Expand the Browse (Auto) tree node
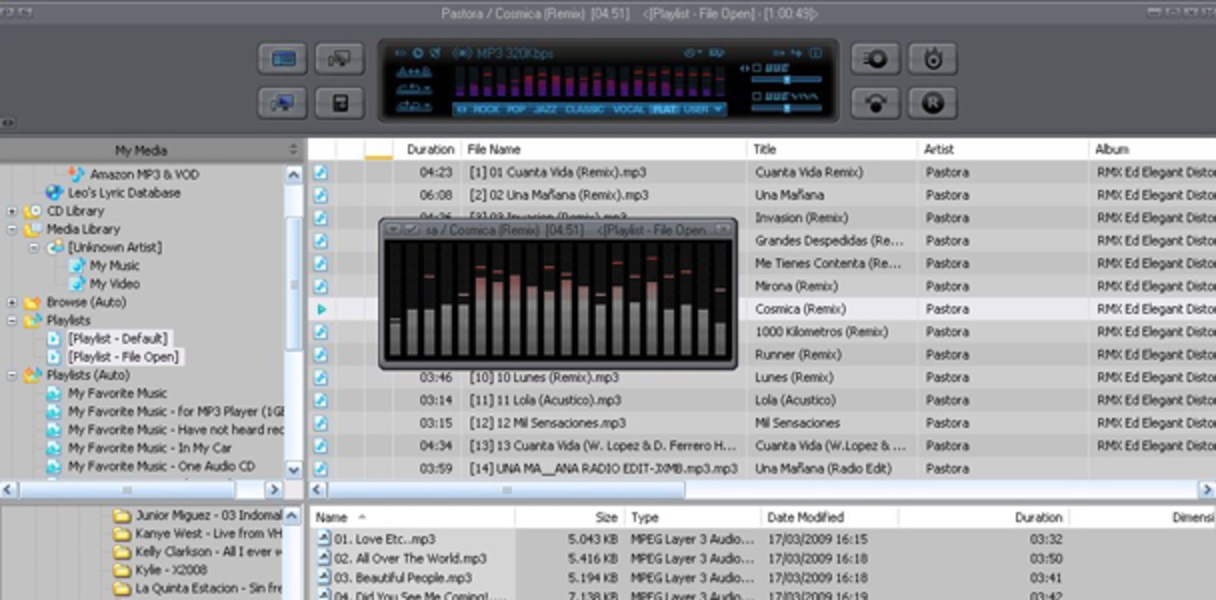Screen dimensions: 1216x600 click(x=12, y=302)
